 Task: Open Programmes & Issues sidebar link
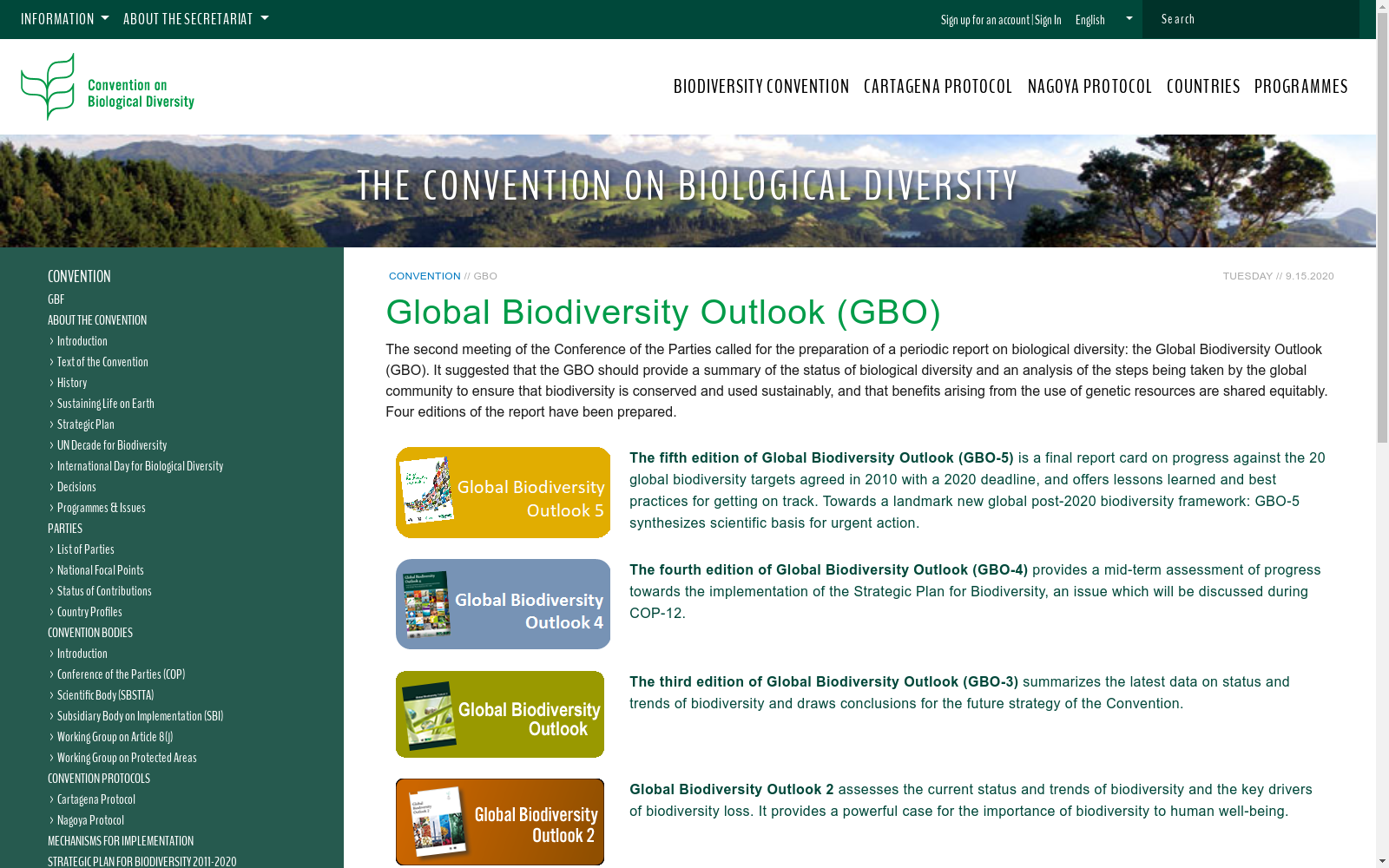pos(102,508)
